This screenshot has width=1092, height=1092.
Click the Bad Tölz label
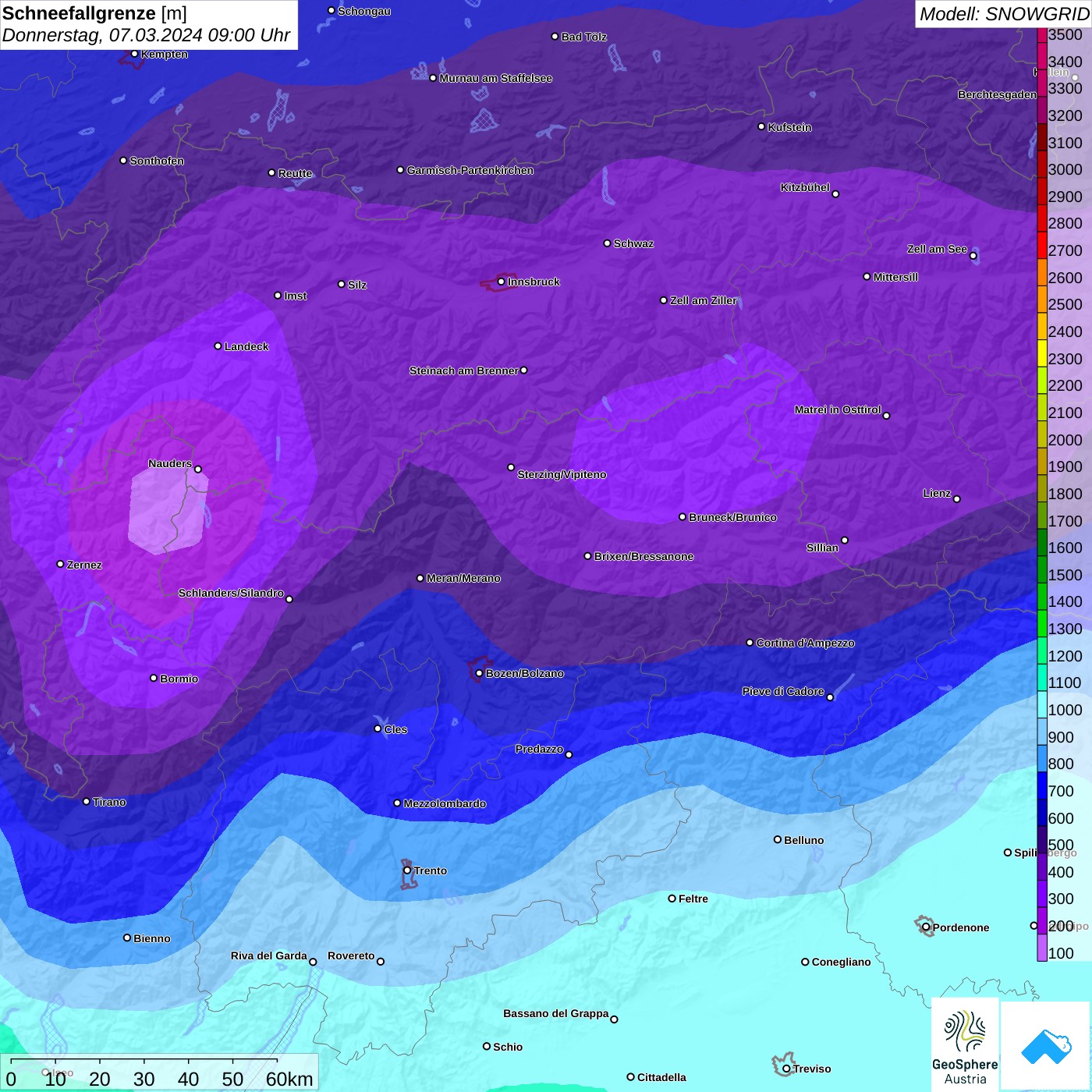click(x=584, y=37)
